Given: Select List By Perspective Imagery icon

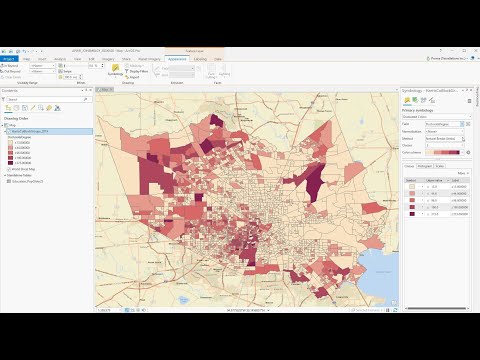Looking at the screenshot, I should pyautogui.click(x=57, y=108).
